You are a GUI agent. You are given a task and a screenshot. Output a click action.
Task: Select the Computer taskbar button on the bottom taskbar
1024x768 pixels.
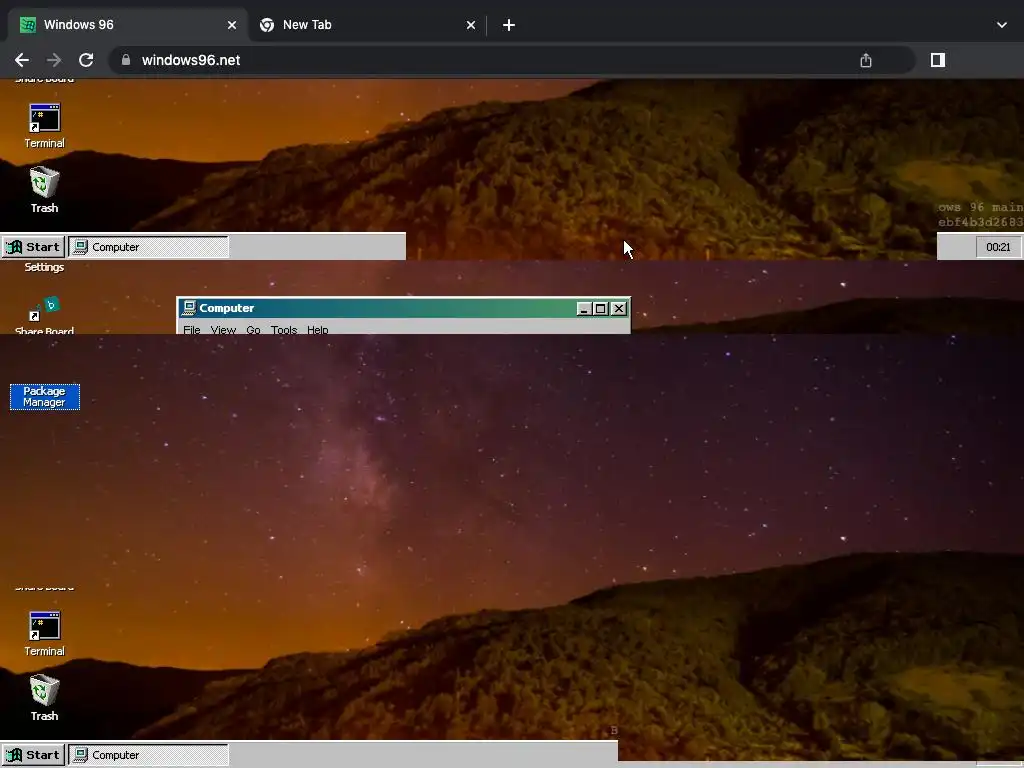pyautogui.click(x=149, y=755)
